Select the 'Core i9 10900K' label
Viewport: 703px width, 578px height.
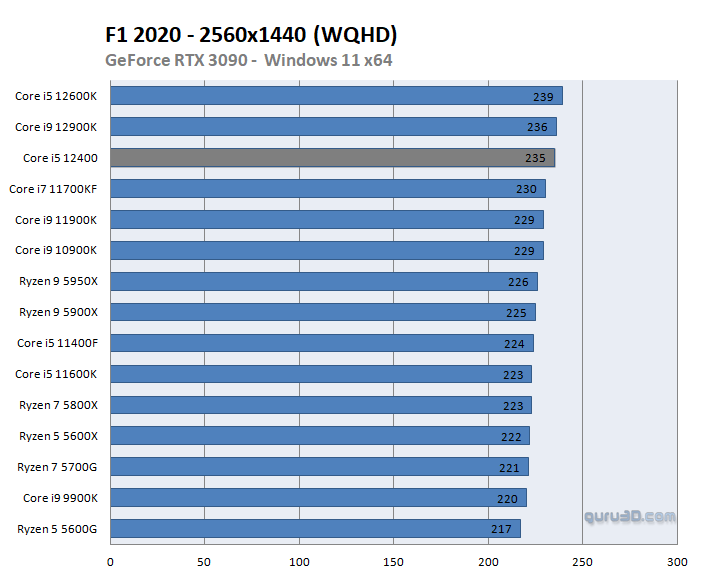pos(56,250)
